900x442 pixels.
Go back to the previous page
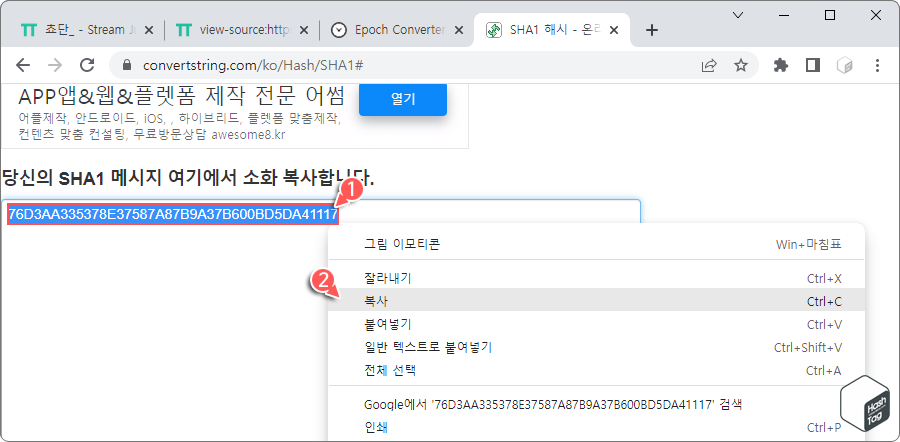[23, 65]
